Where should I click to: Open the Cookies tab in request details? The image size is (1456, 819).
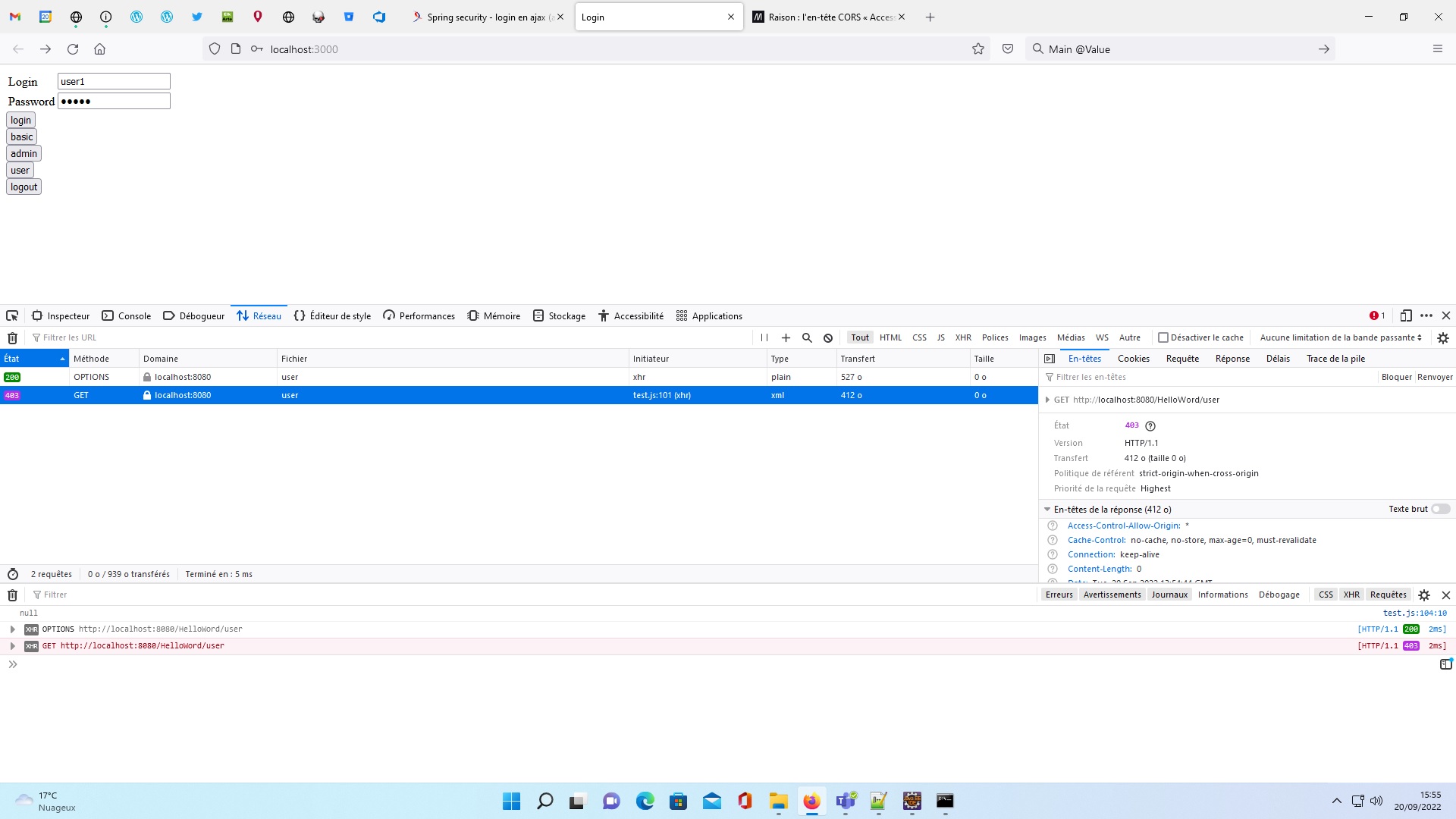1133,359
